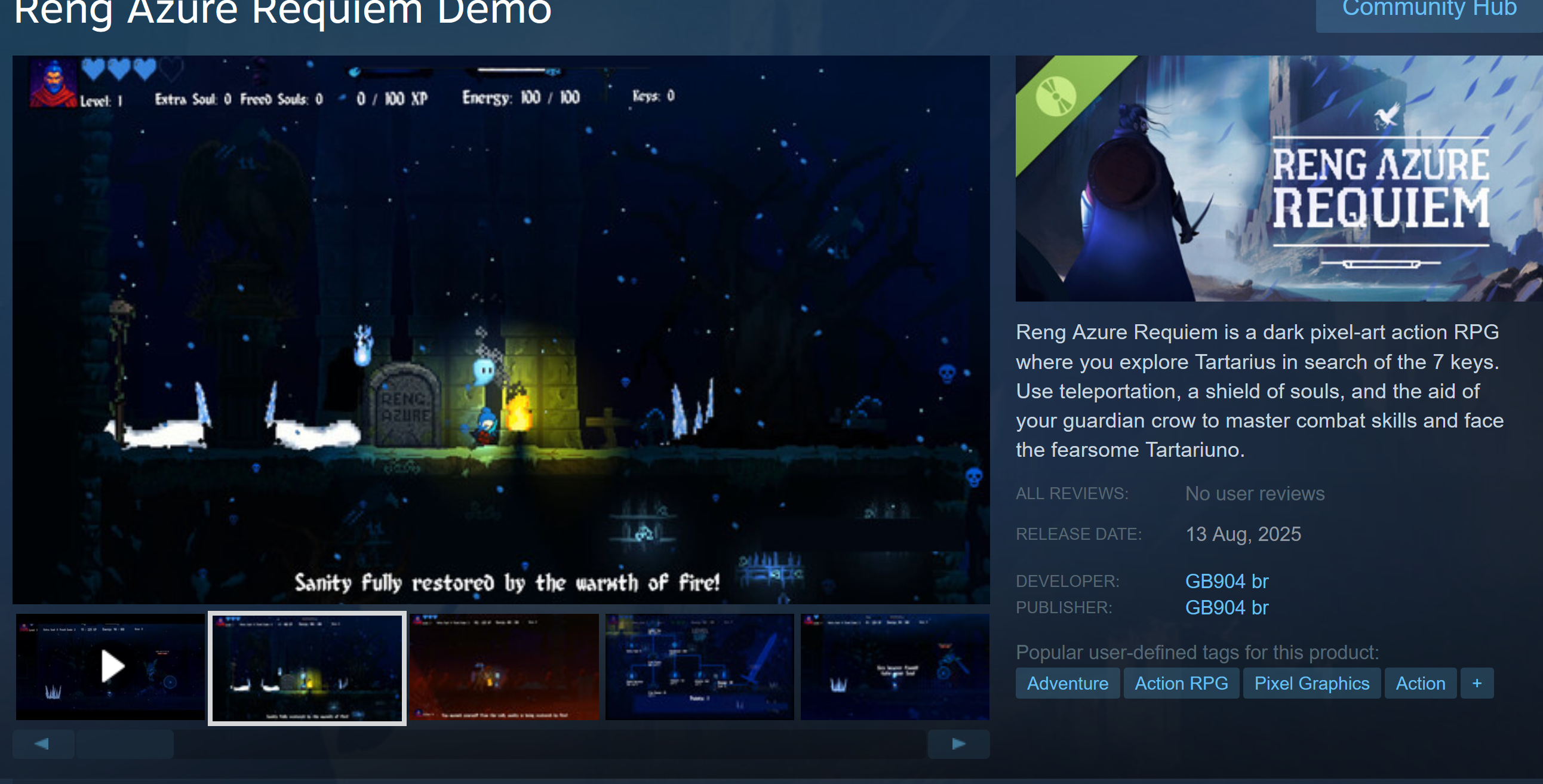Select the skill tree screenshot thumbnail
This screenshot has height=784, width=1543.
click(x=700, y=666)
